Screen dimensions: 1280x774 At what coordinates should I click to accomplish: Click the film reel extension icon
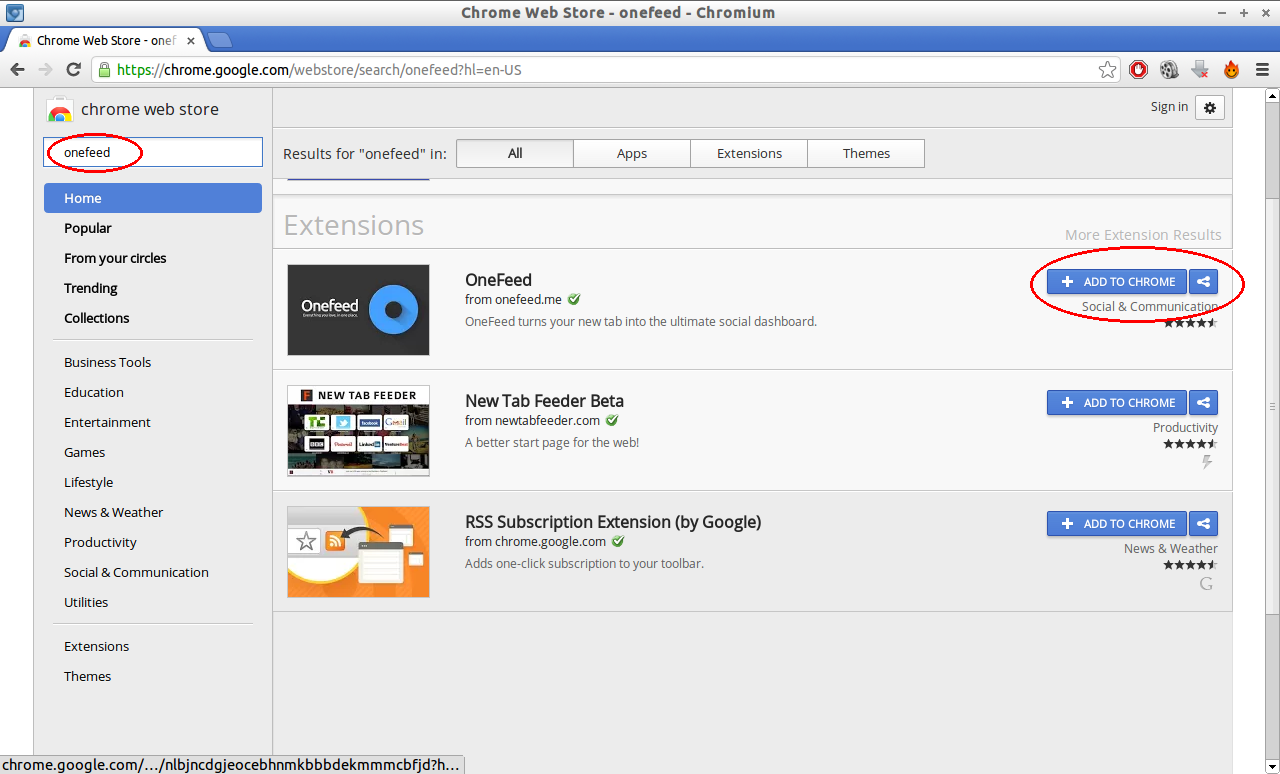tap(1169, 70)
